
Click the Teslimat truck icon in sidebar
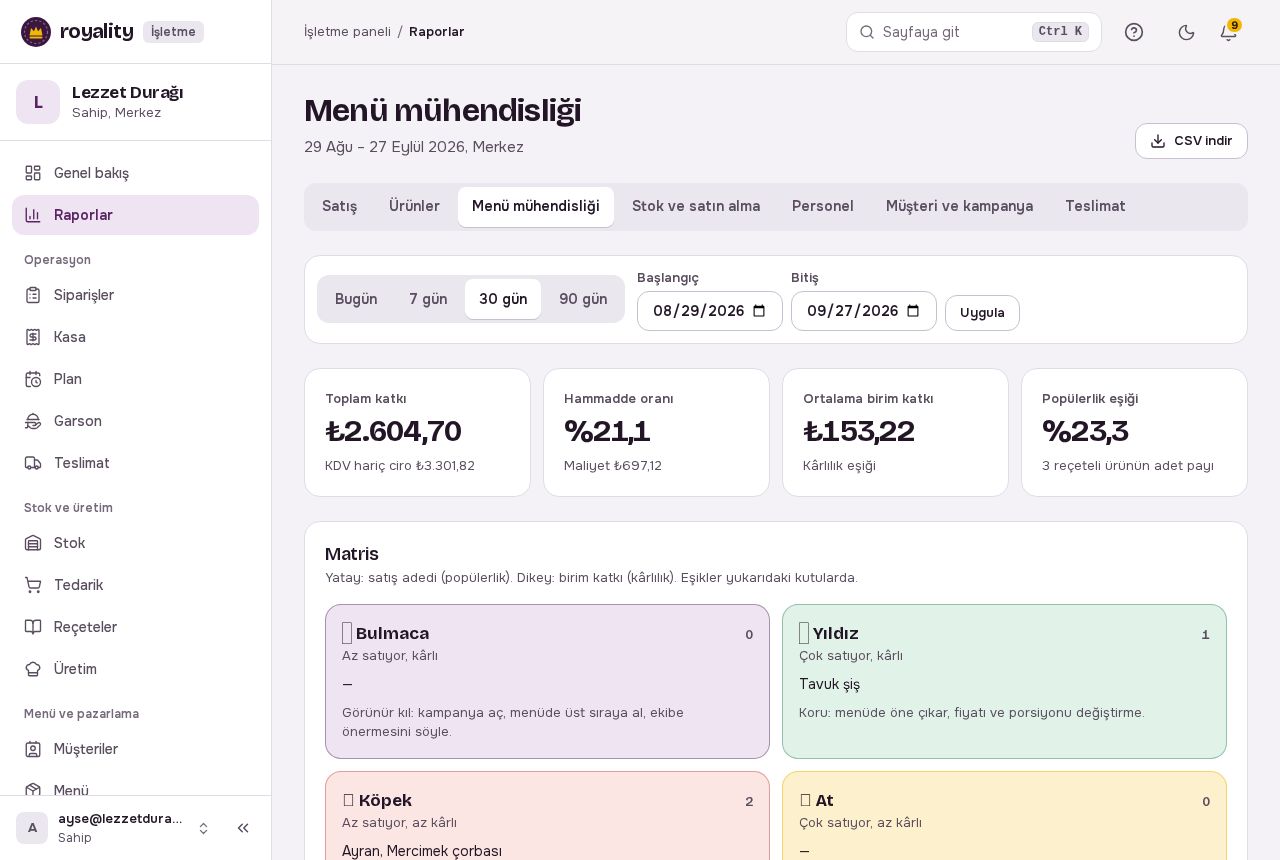pyautogui.click(x=33, y=463)
